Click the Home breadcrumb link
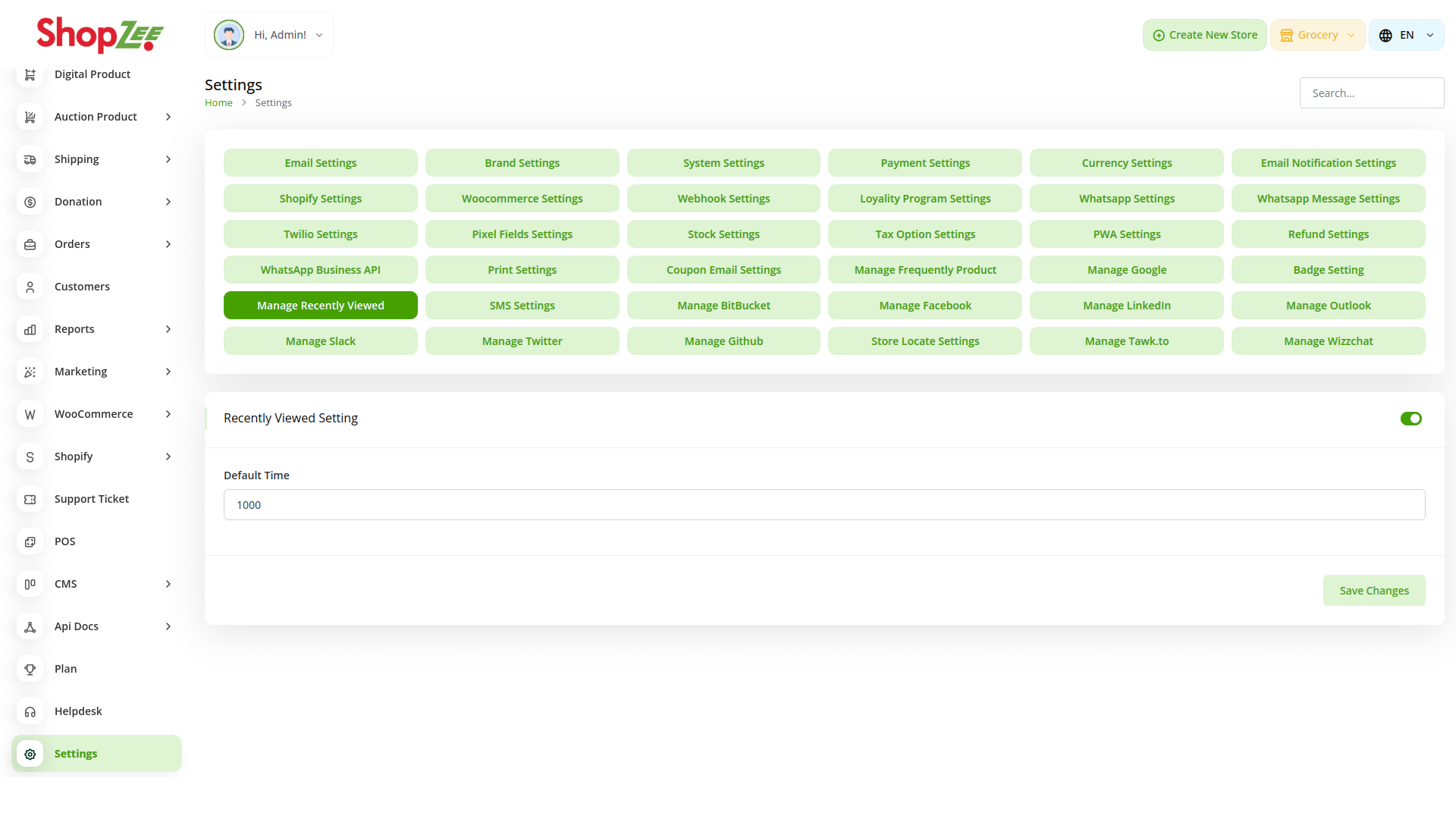Image resolution: width=1456 pixels, height=819 pixels. [x=218, y=103]
